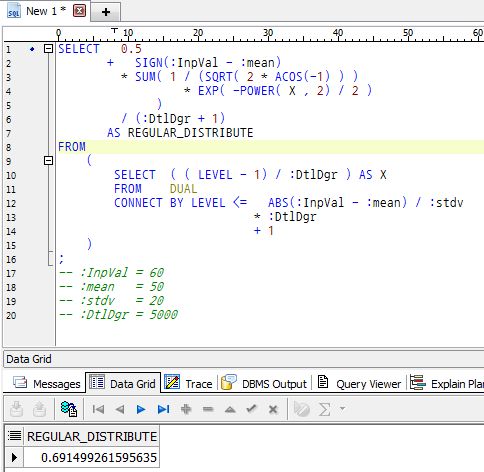This screenshot has width=484, height=472.
Task: Click the comment ':InpVal = 60'
Action: [x=122, y=273]
